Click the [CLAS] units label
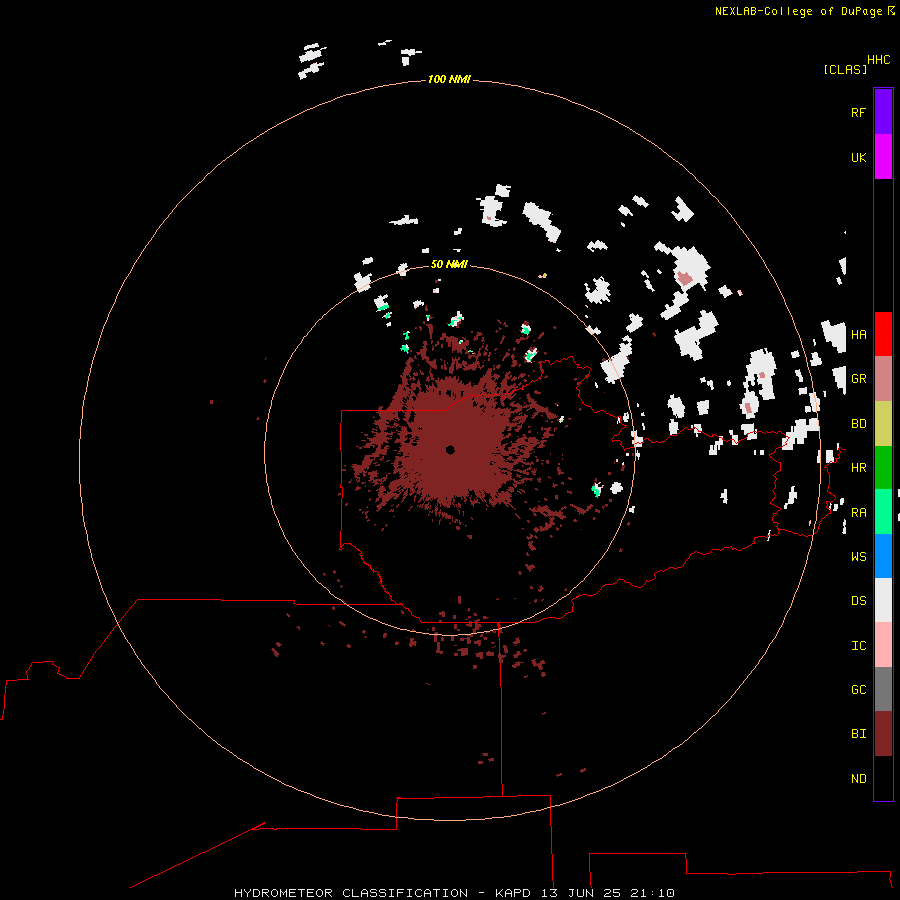This screenshot has width=900, height=900. [x=845, y=69]
